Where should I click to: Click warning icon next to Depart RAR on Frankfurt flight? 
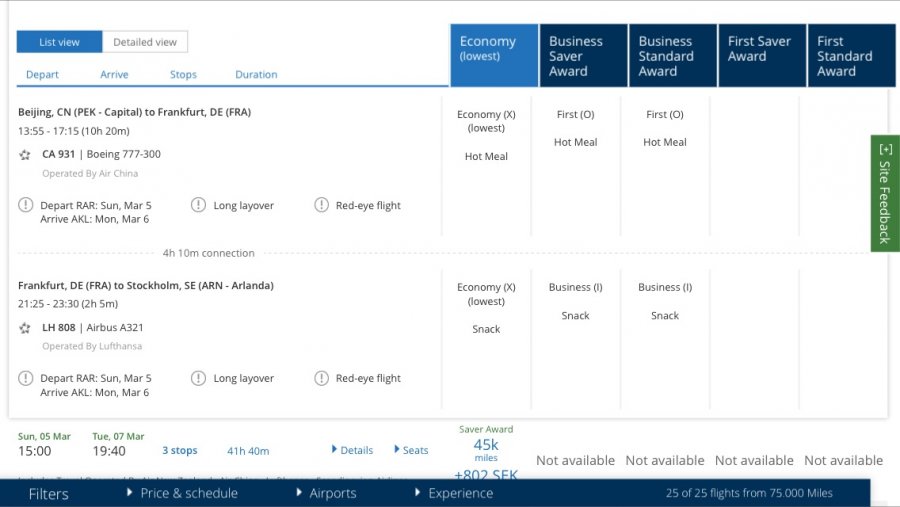[25, 378]
